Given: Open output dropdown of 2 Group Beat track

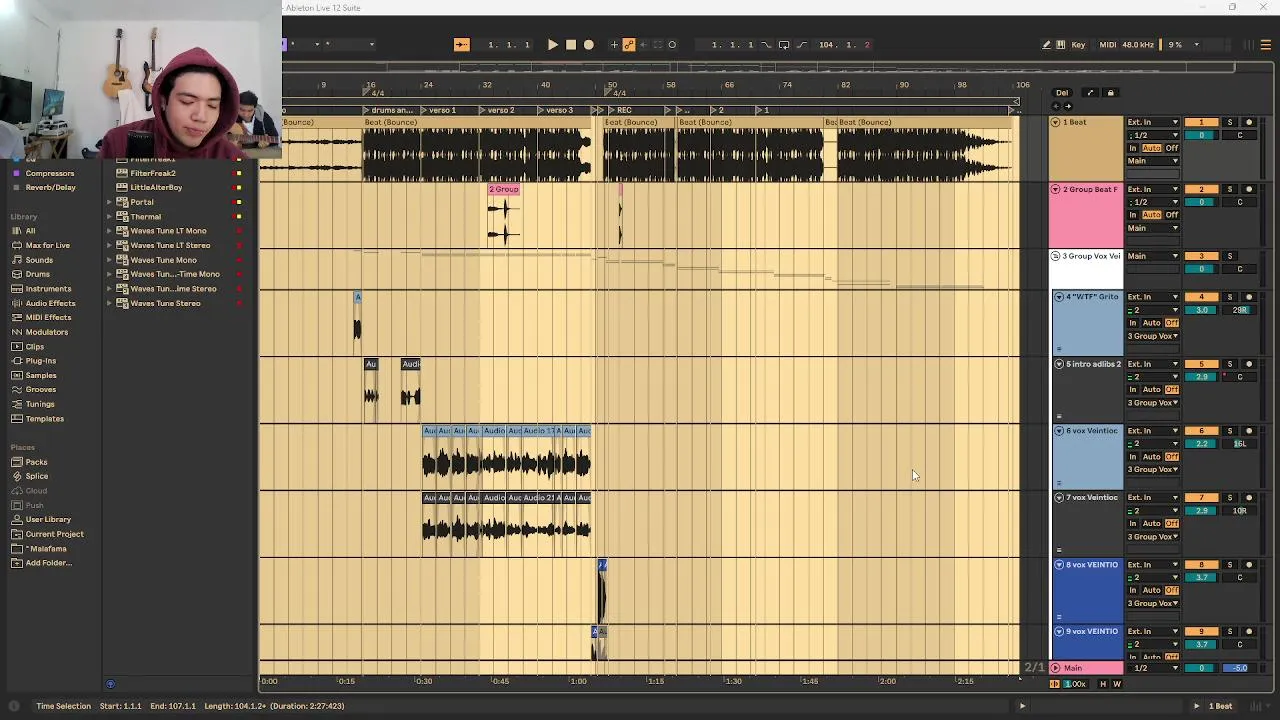Looking at the screenshot, I should (x=1154, y=228).
